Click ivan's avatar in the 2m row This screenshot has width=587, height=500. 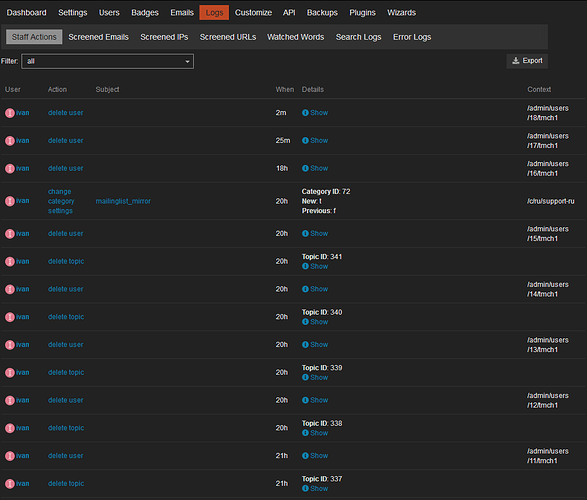pos(10,113)
